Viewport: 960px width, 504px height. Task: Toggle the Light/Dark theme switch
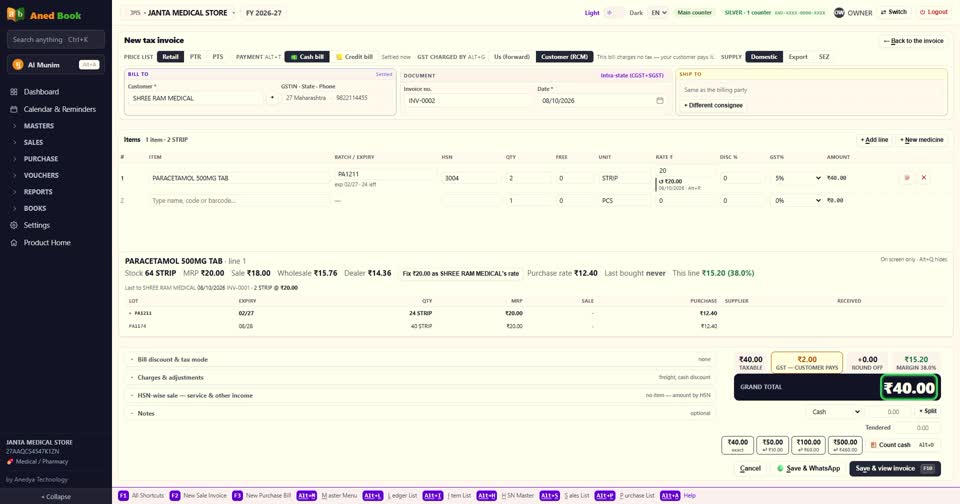(614, 13)
